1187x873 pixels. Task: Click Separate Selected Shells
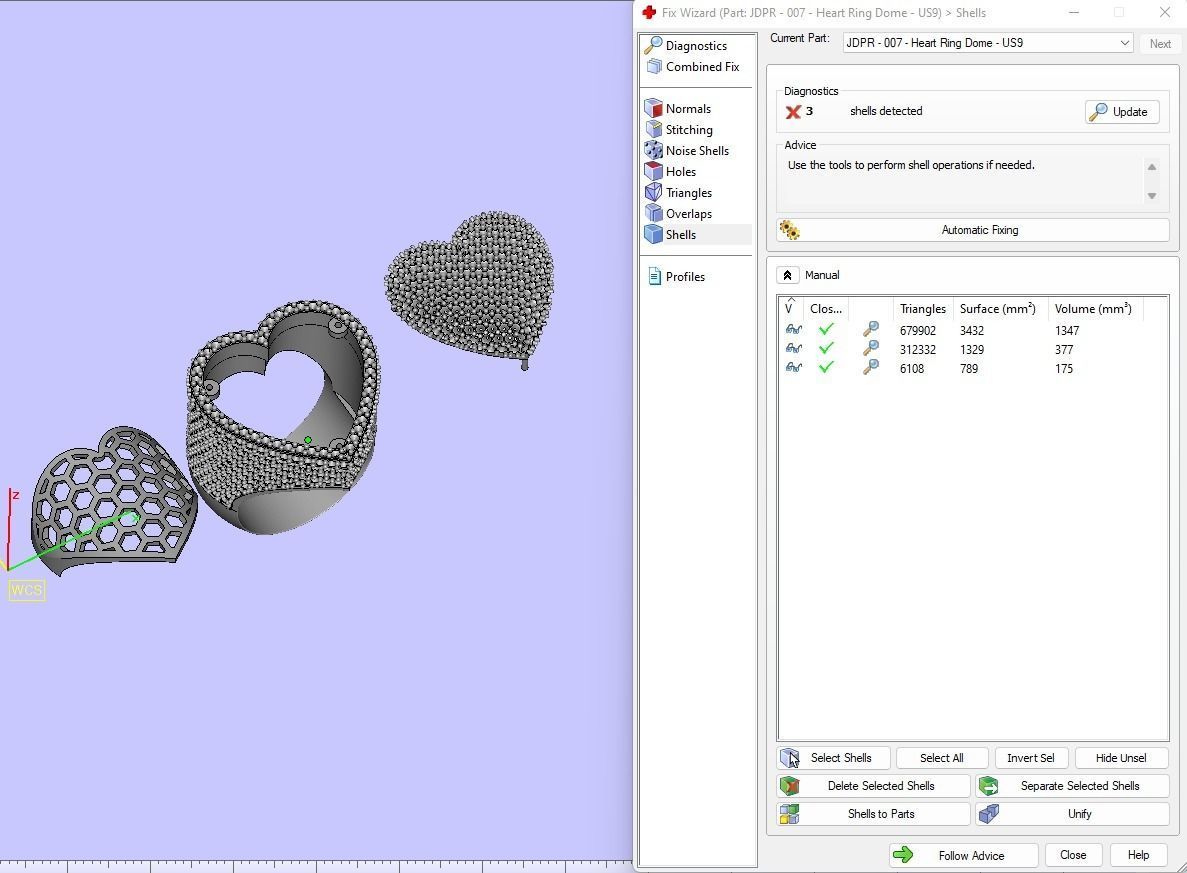pos(1073,786)
